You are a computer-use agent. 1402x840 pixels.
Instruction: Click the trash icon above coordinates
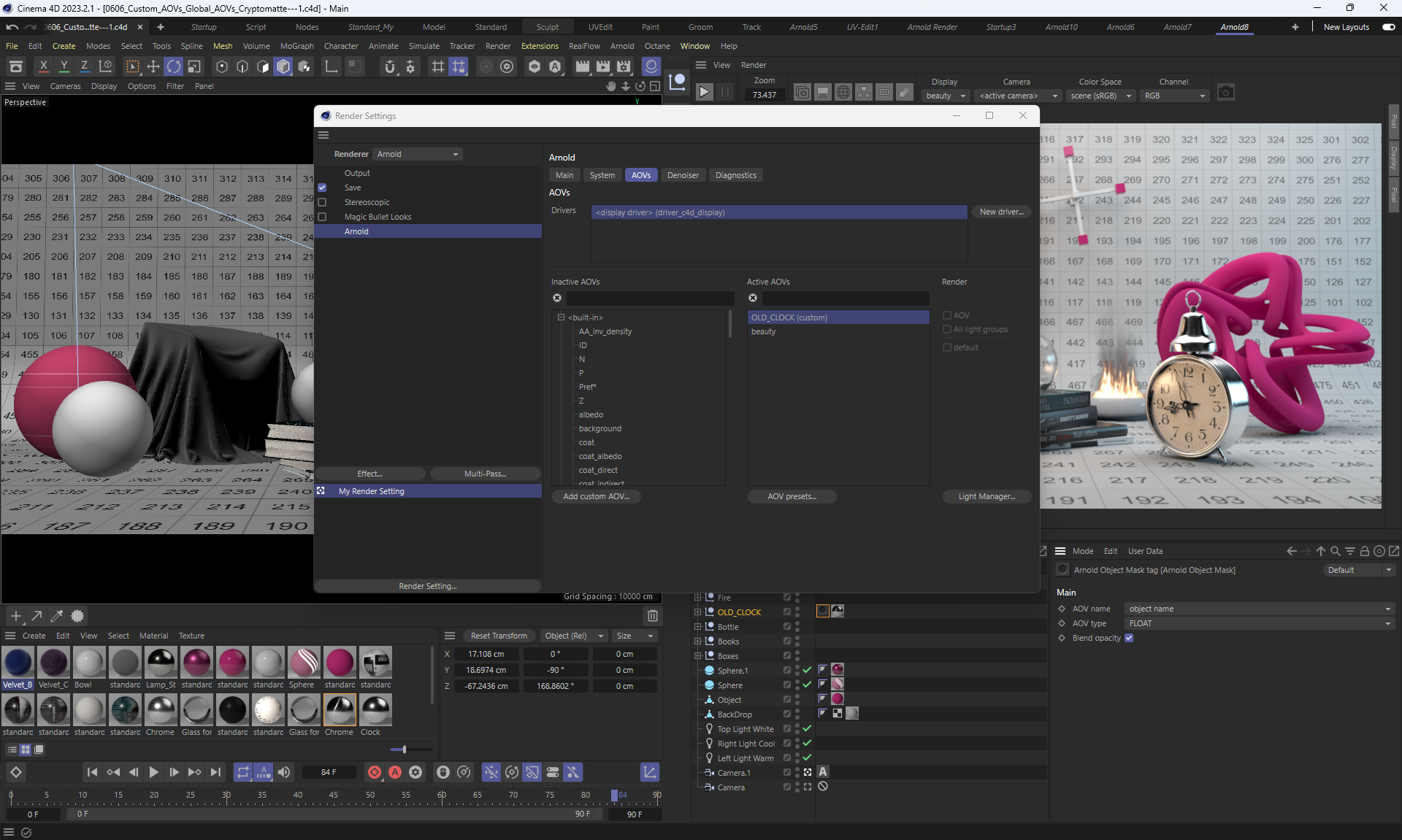click(x=652, y=616)
